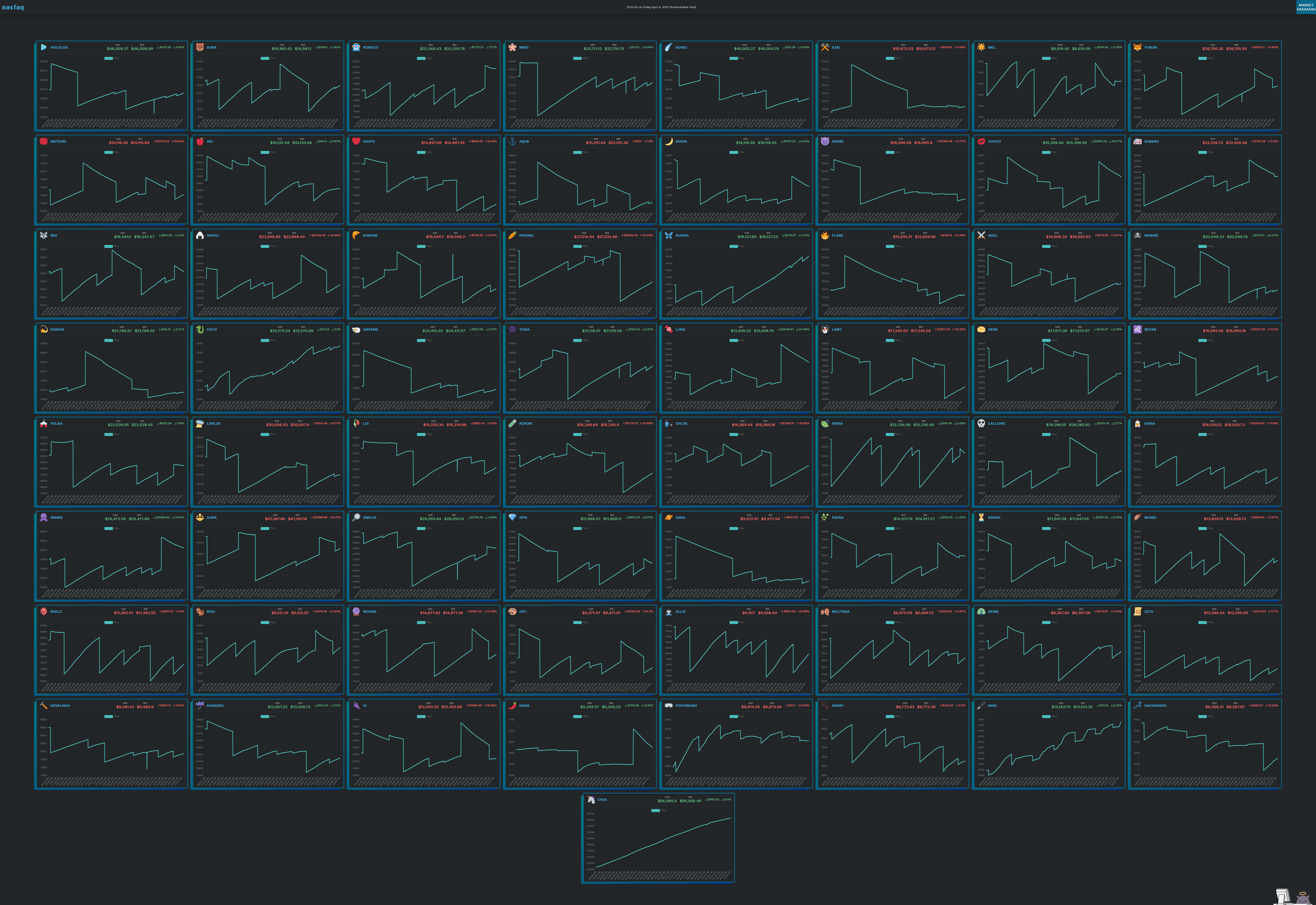Click the HAATO red heart icon

pos(356,141)
